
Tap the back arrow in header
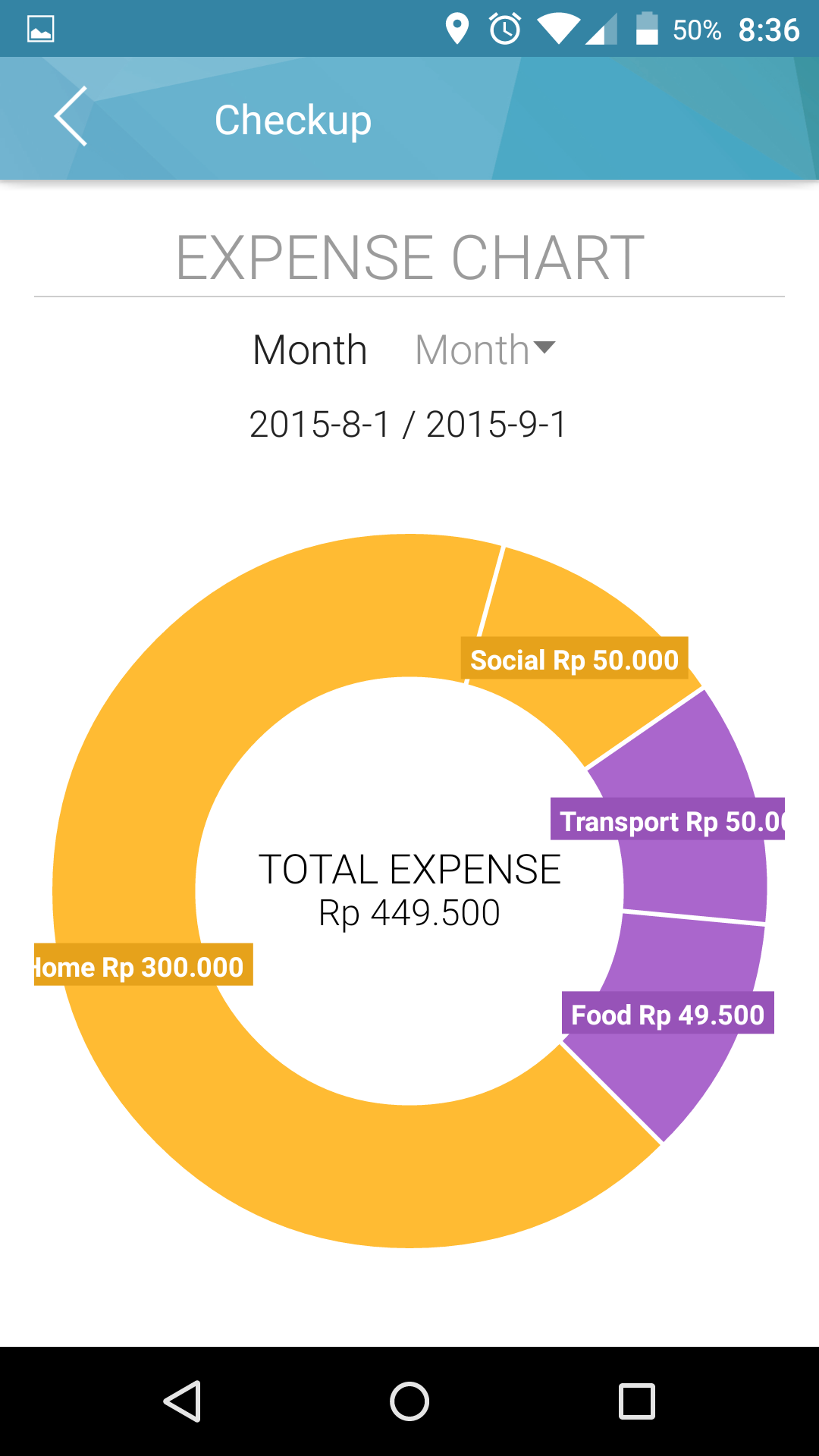(x=71, y=117)
